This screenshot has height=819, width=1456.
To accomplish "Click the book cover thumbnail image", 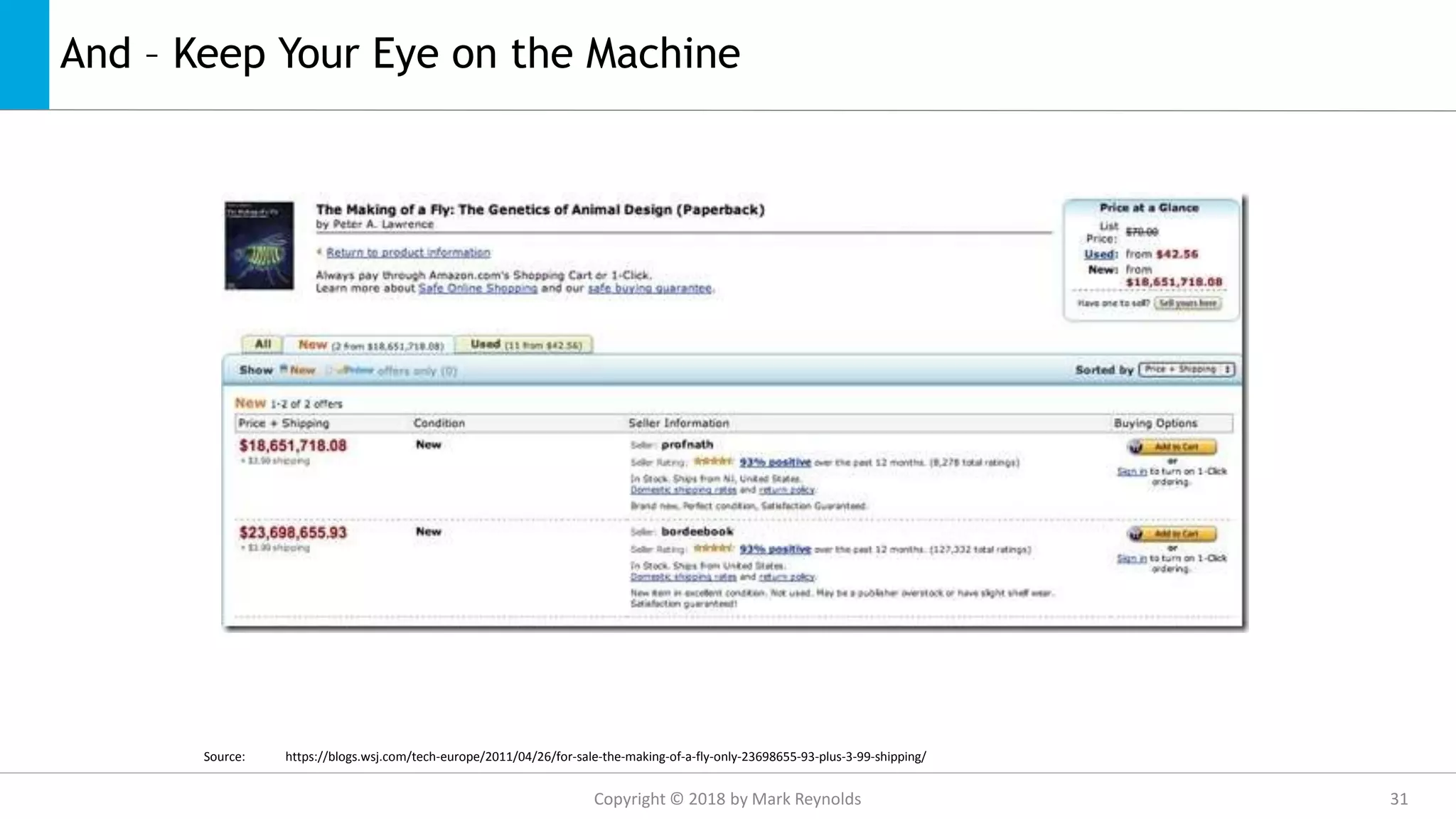I will 259,245.
